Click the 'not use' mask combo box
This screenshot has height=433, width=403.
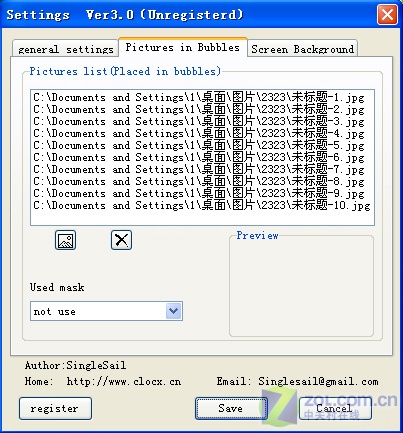pyautogui.click(x=106, y=311)
